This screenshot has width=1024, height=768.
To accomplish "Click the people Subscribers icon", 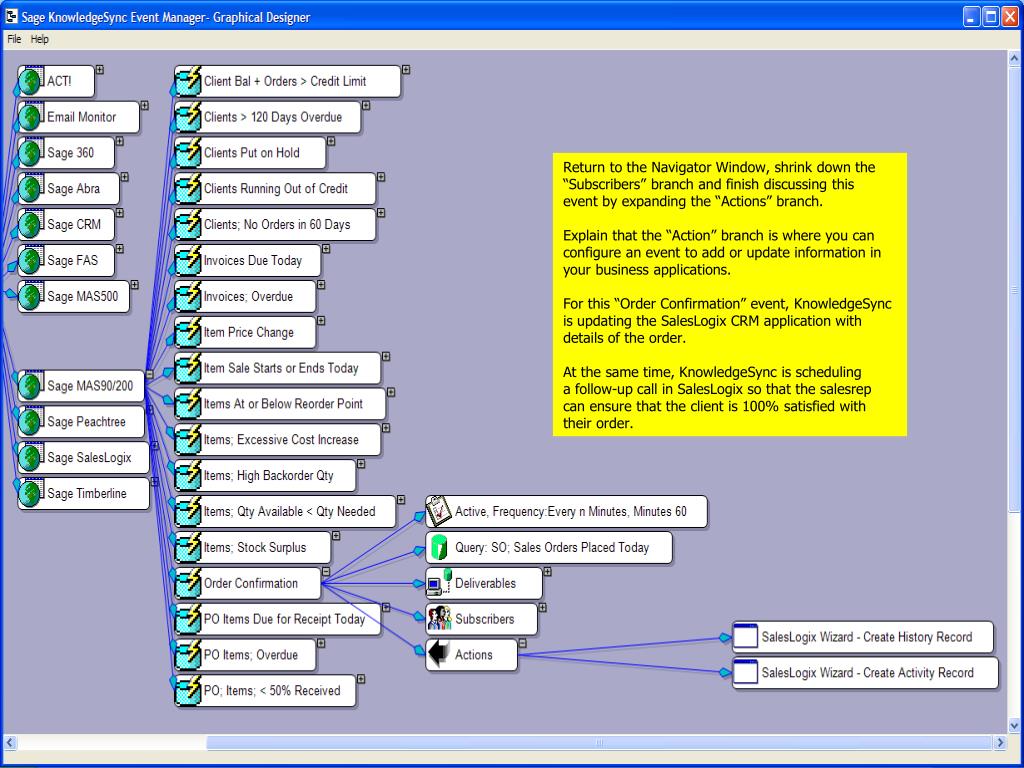I will tap(439, 619).
